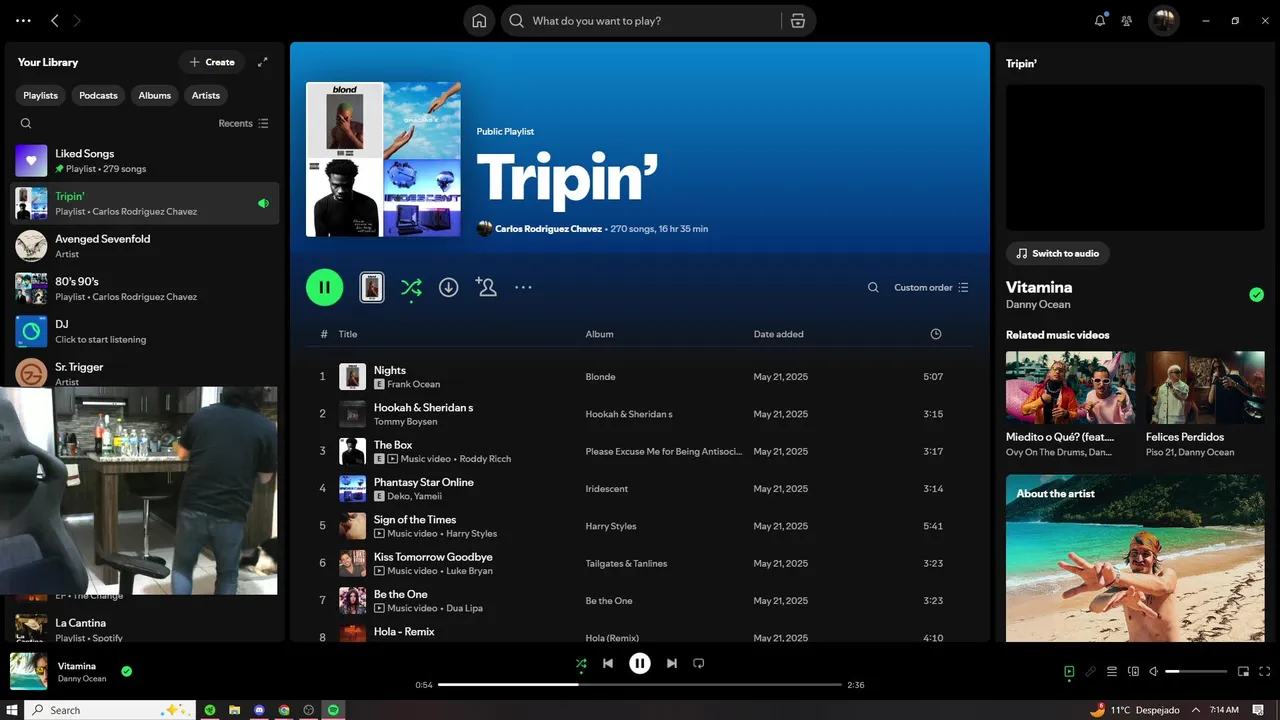Viewport: 1280px width, 720px height.
Task: Invite collaborators to the Tripin' playlist
Action: pos(486,287)
